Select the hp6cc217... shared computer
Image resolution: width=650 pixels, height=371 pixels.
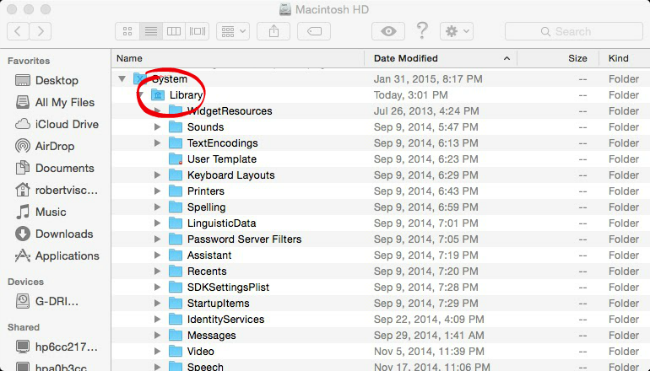pyautogui.click(x=56, y=347)
